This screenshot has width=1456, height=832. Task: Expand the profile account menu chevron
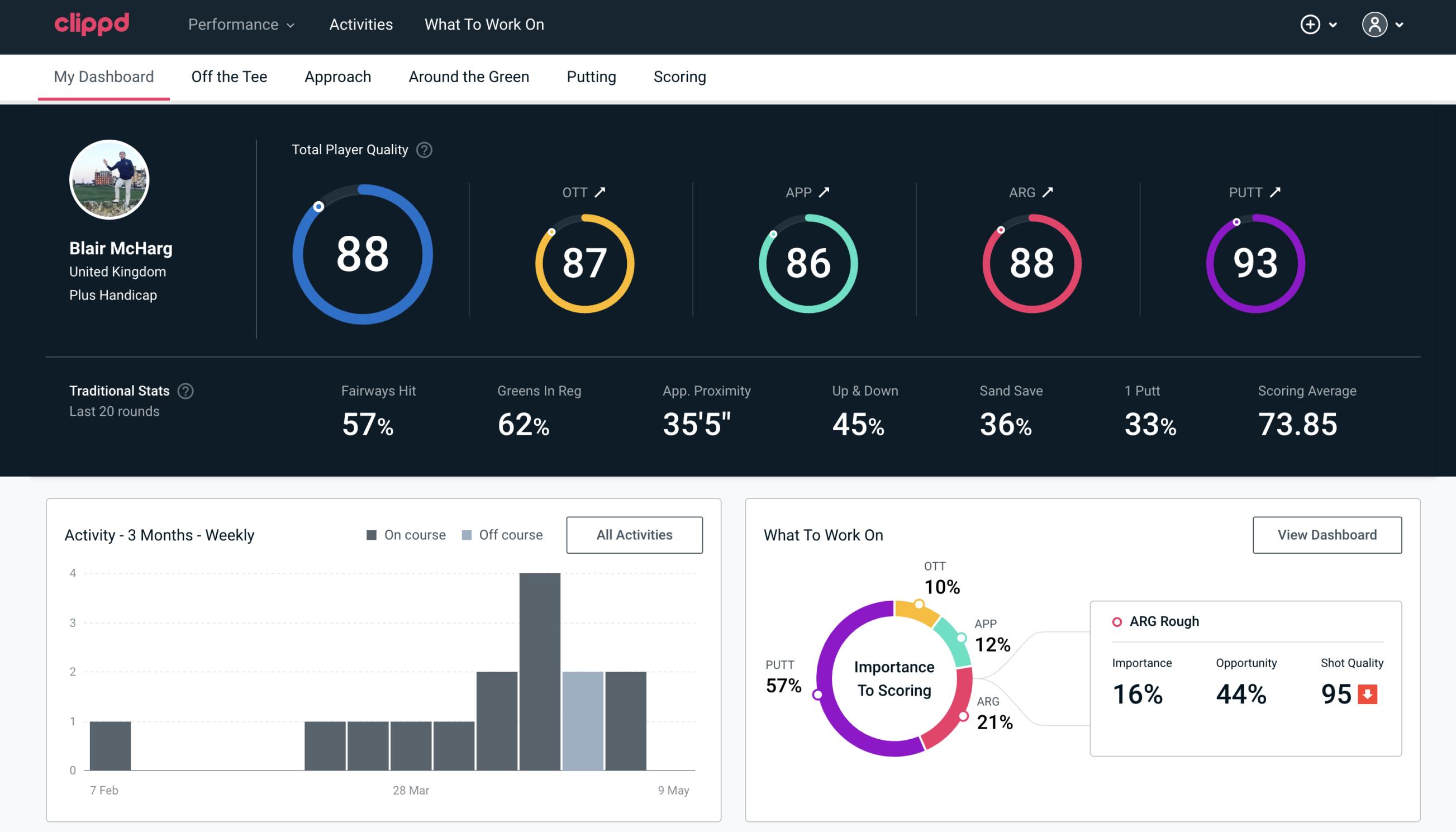(x=1400, y=25)
